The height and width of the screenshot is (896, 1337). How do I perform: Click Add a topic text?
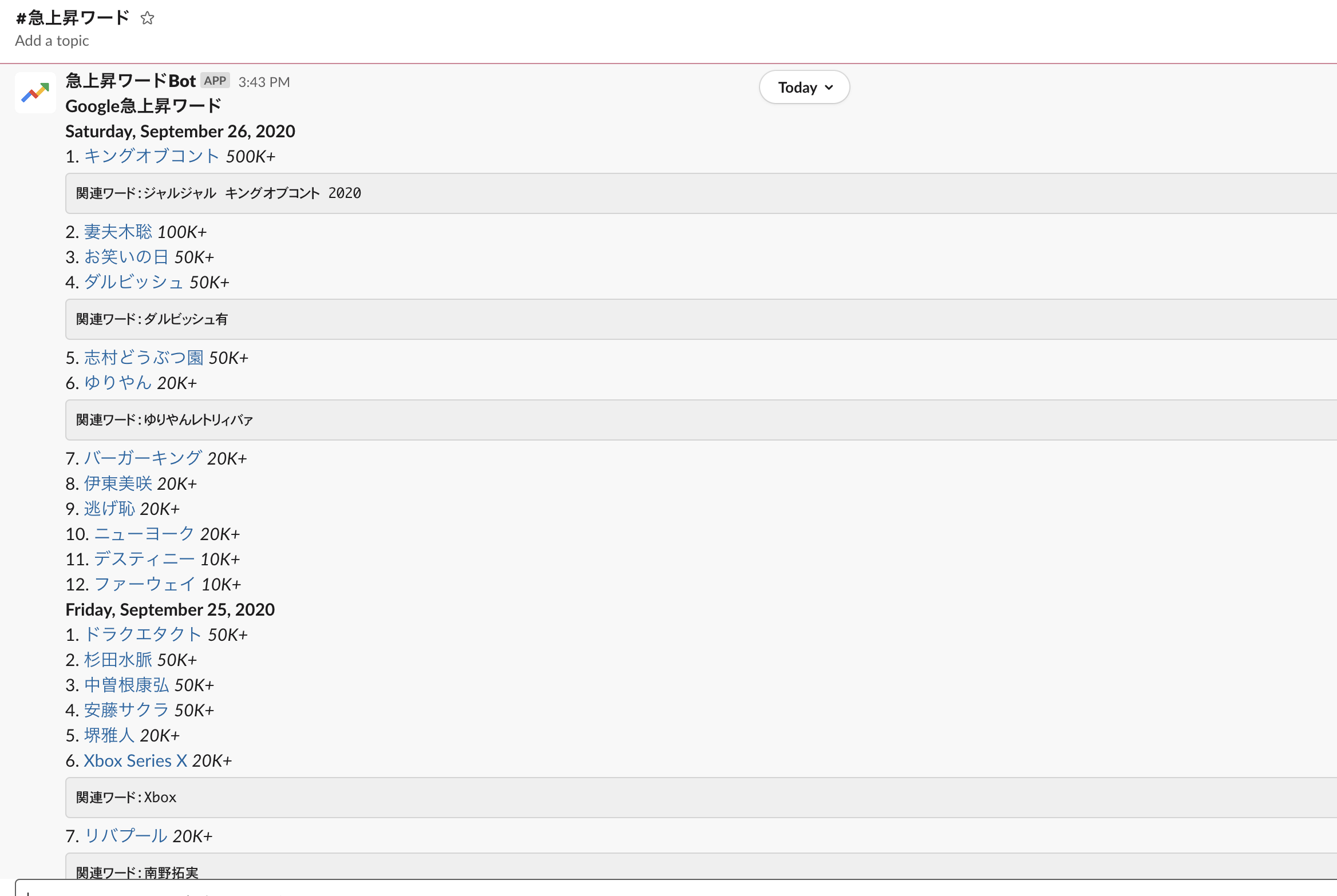tap(52, 41)
